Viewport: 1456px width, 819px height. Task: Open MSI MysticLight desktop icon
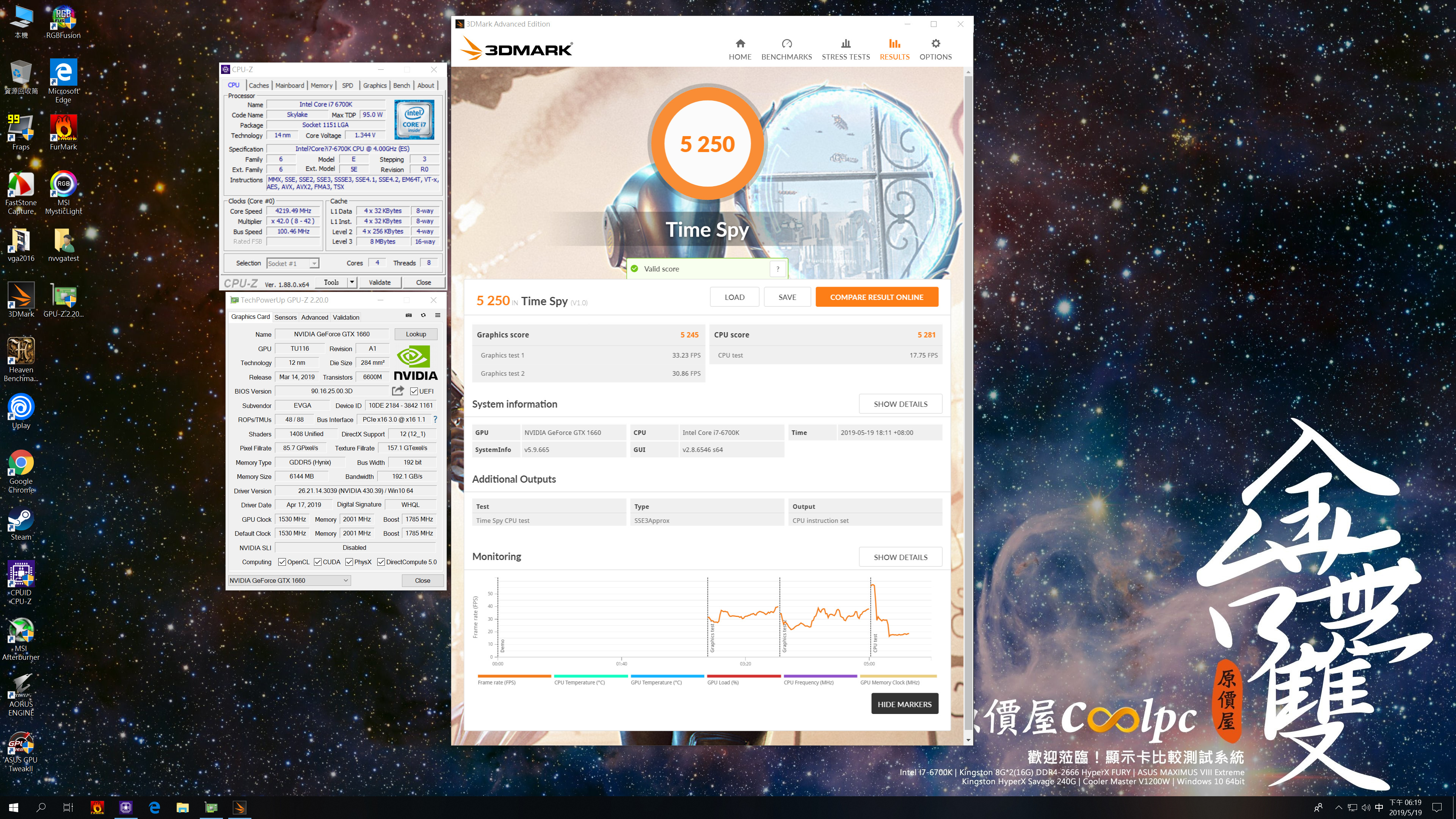pyautogui.click(x=63, y=193)
